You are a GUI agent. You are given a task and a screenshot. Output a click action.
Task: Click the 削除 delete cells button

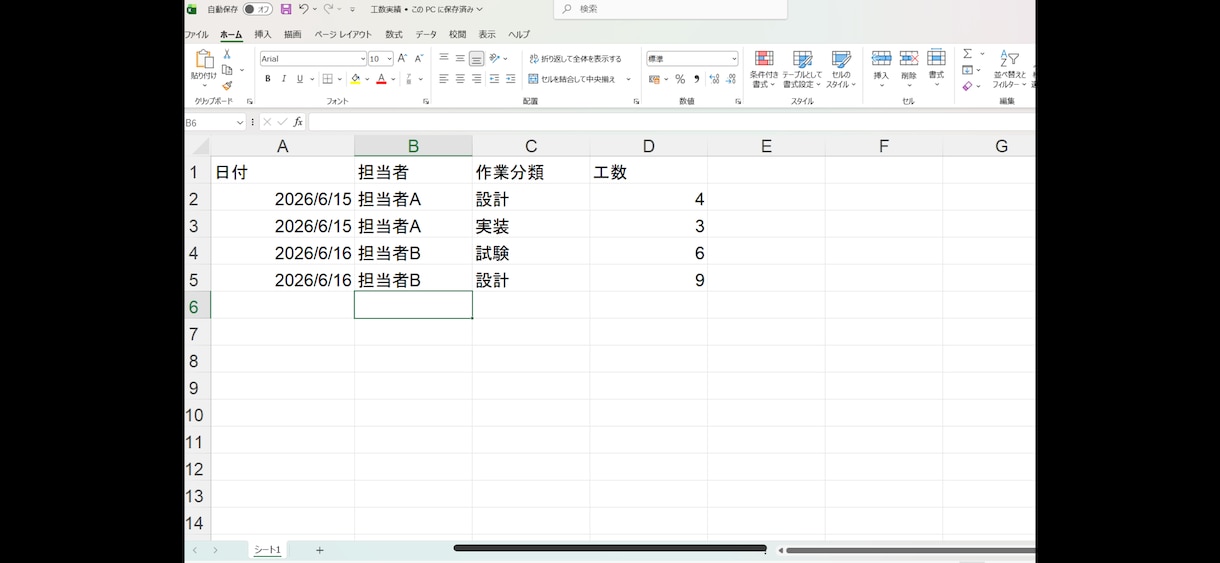909,68
